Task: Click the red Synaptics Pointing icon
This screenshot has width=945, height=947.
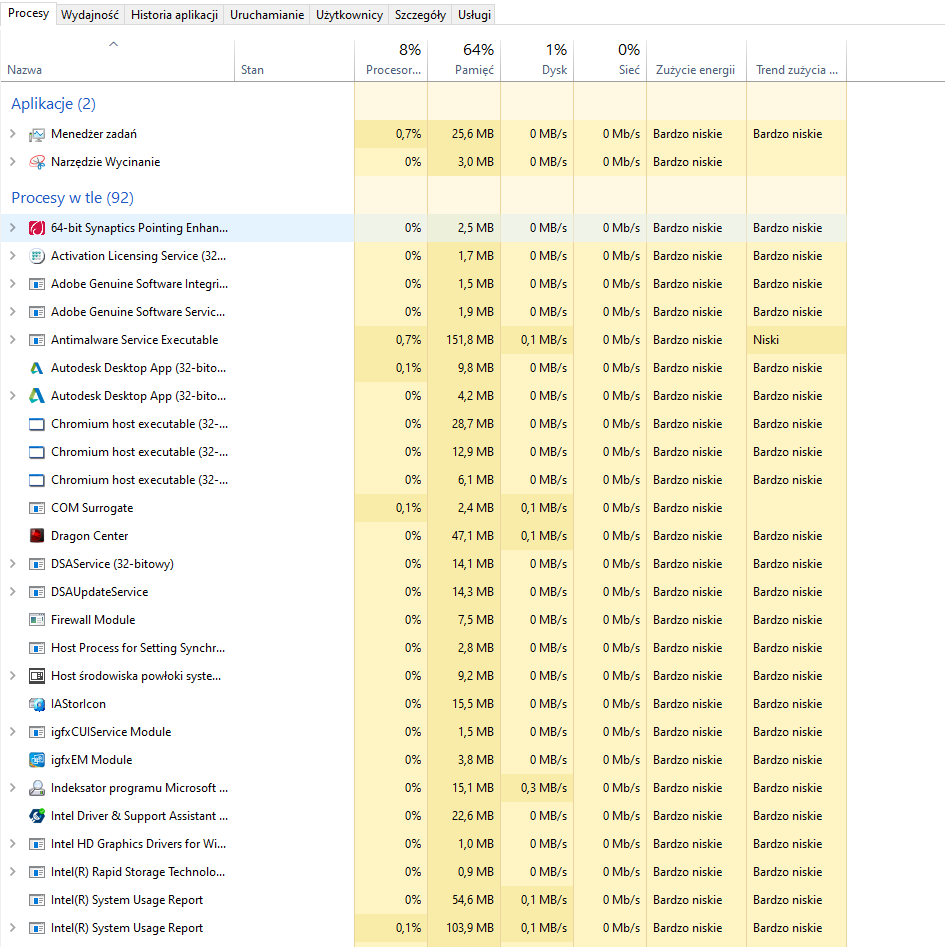Action: click(37, 228)
